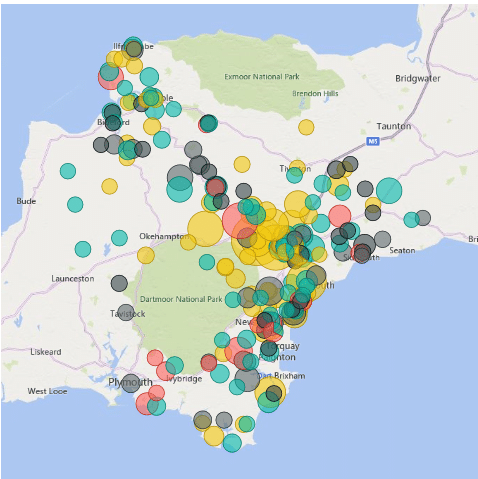
Task: Select gray bubble covering Plymouth label
Action: pyautogui.click(x=131, y=383)
